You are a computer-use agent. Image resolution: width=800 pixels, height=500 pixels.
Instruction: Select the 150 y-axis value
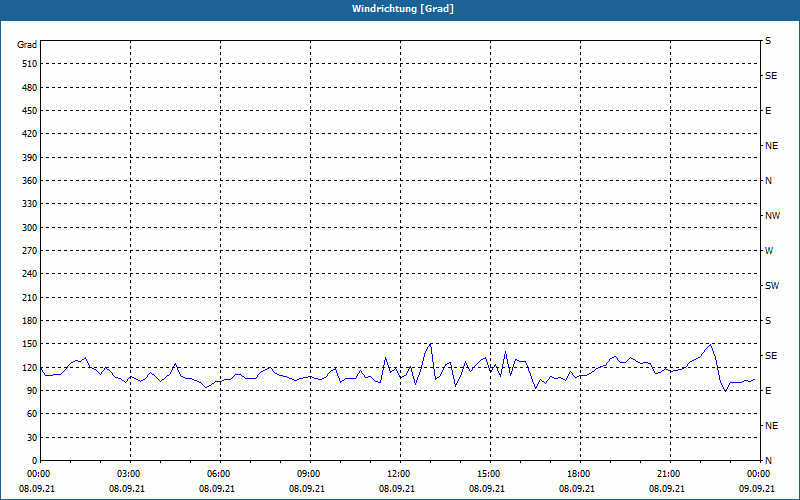(x=30, y=344)
